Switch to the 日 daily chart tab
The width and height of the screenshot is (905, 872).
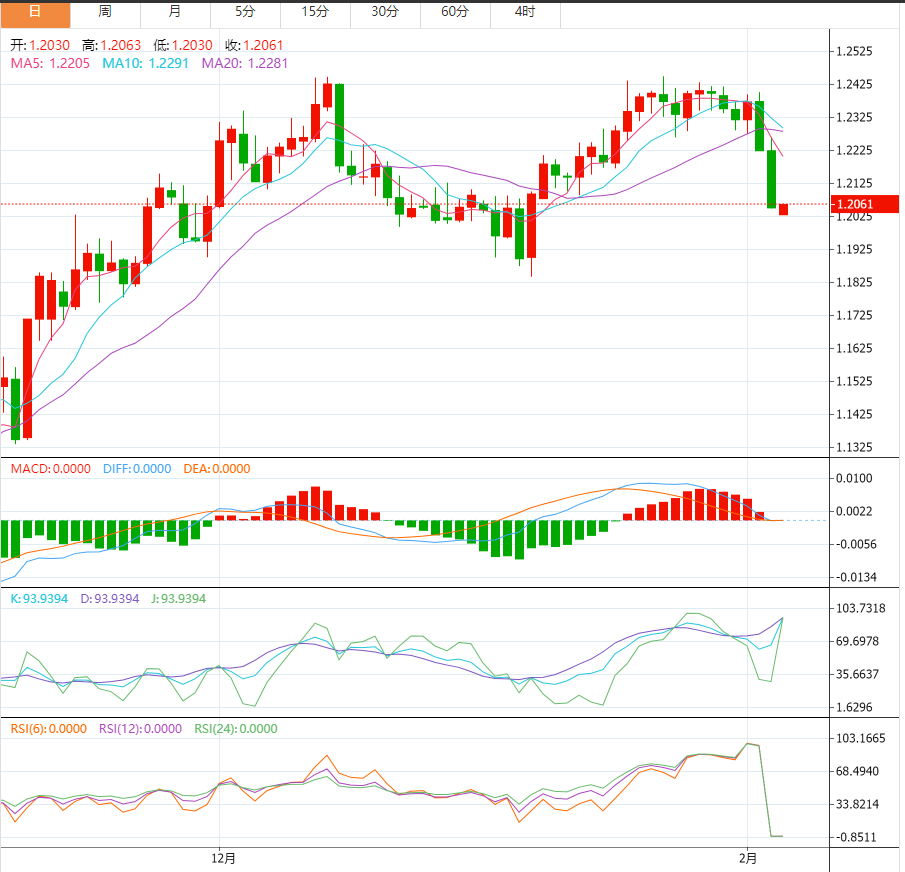[x=35, y=12]
